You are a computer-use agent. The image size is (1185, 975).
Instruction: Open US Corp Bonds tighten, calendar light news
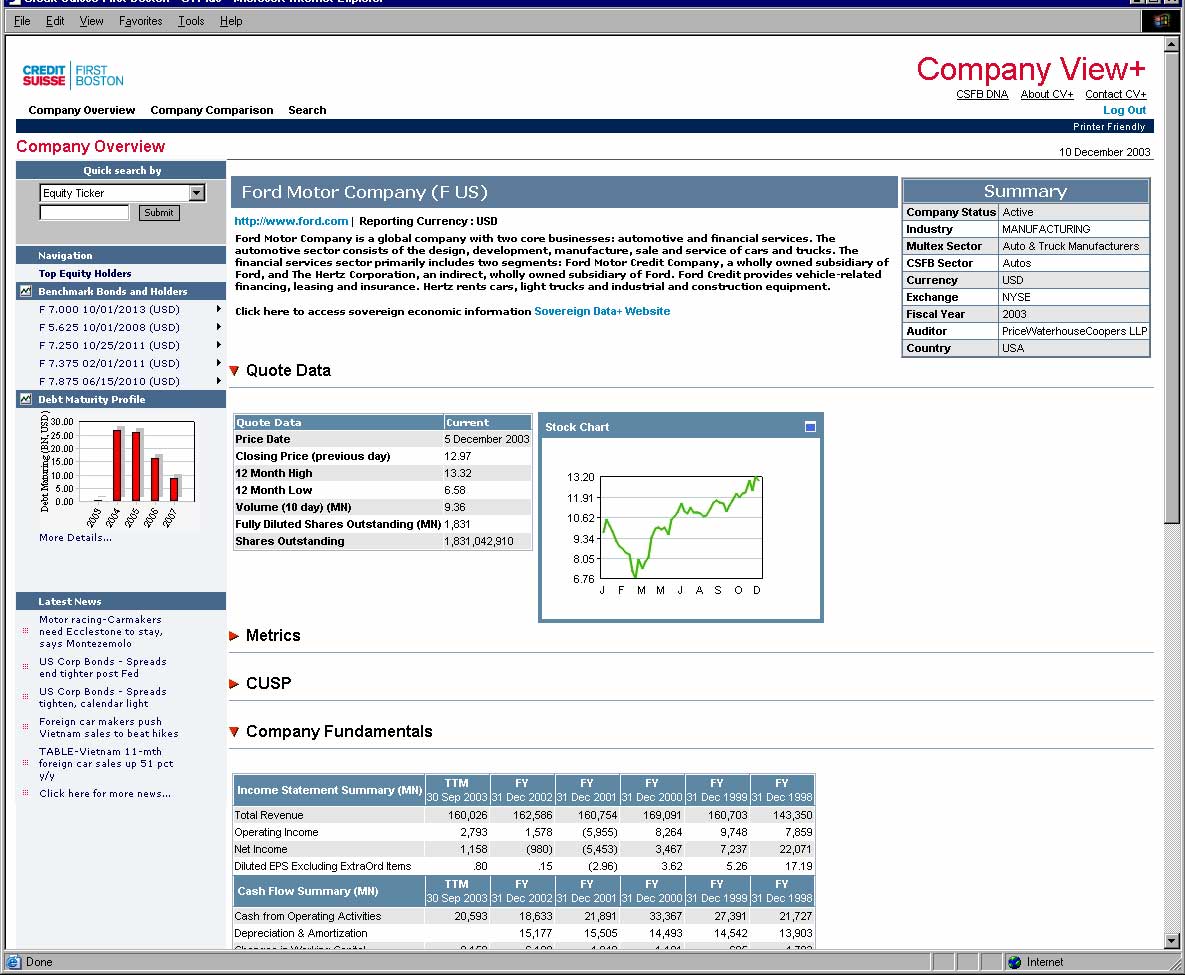pyautogui.click(x=103, y=697)
